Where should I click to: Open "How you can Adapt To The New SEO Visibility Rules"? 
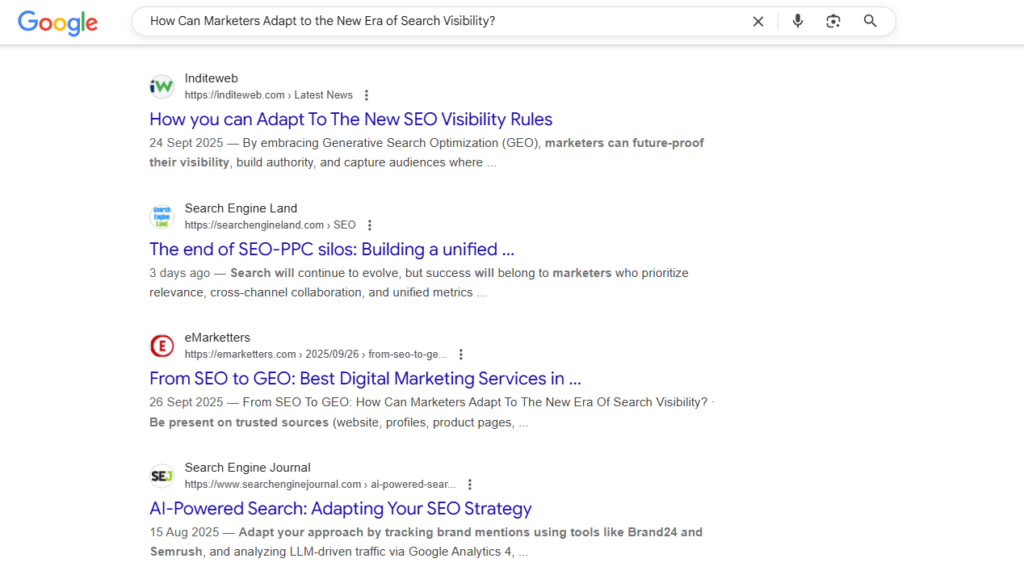[350, 120]
